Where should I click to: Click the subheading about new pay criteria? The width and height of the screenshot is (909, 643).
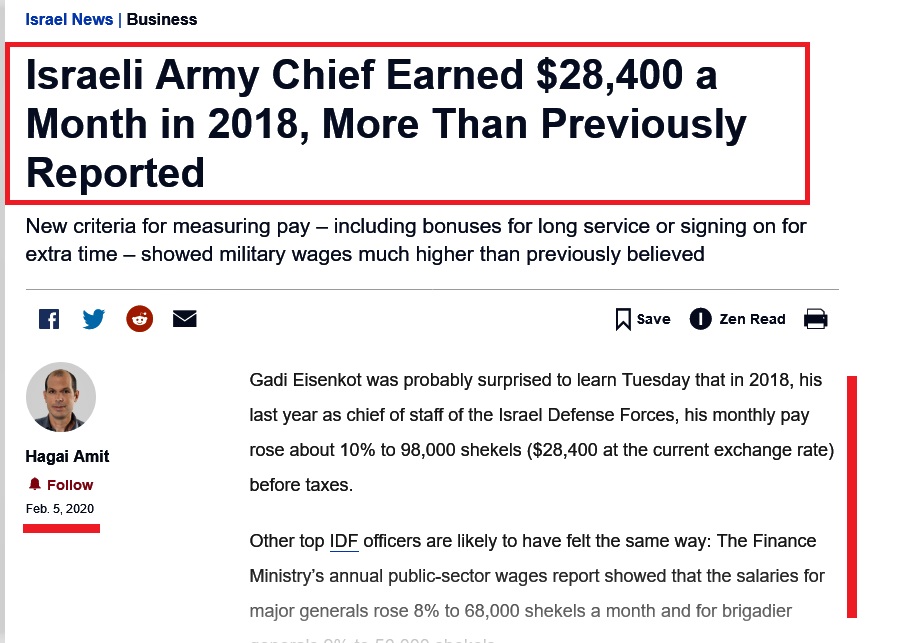415,240
